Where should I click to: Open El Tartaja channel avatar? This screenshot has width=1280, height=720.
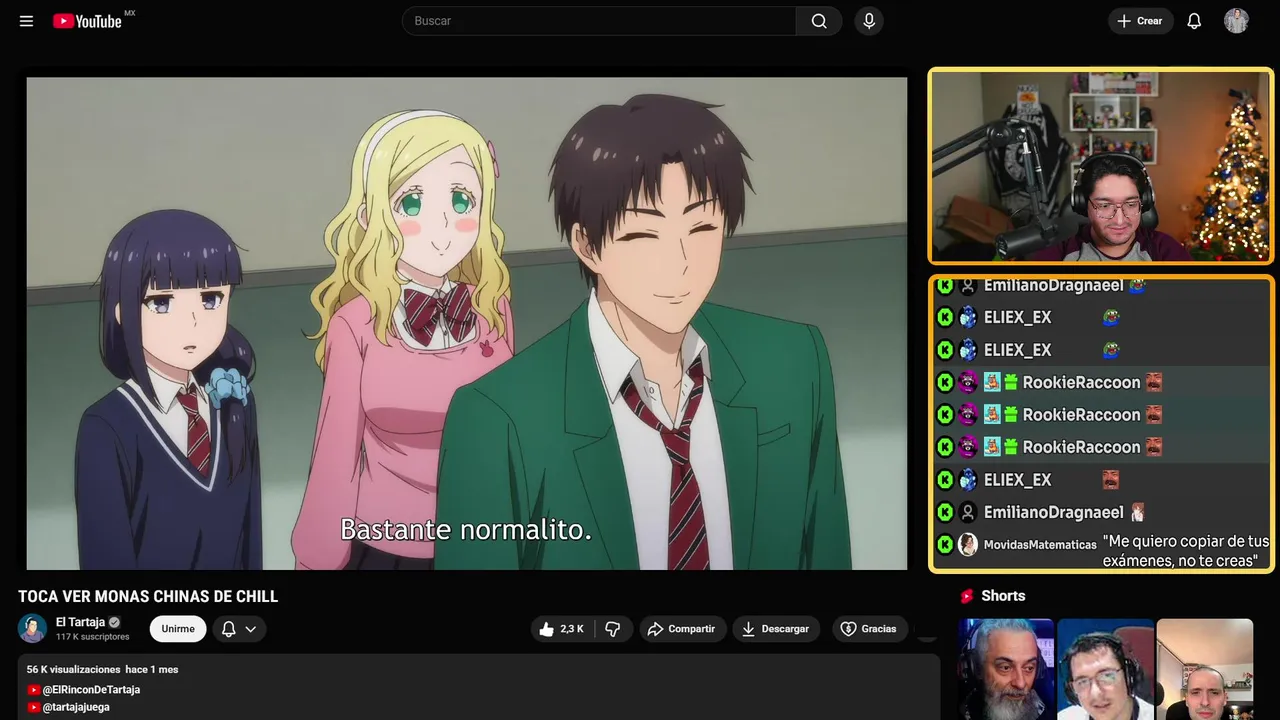pyautogui.click(x=33, y=629)
